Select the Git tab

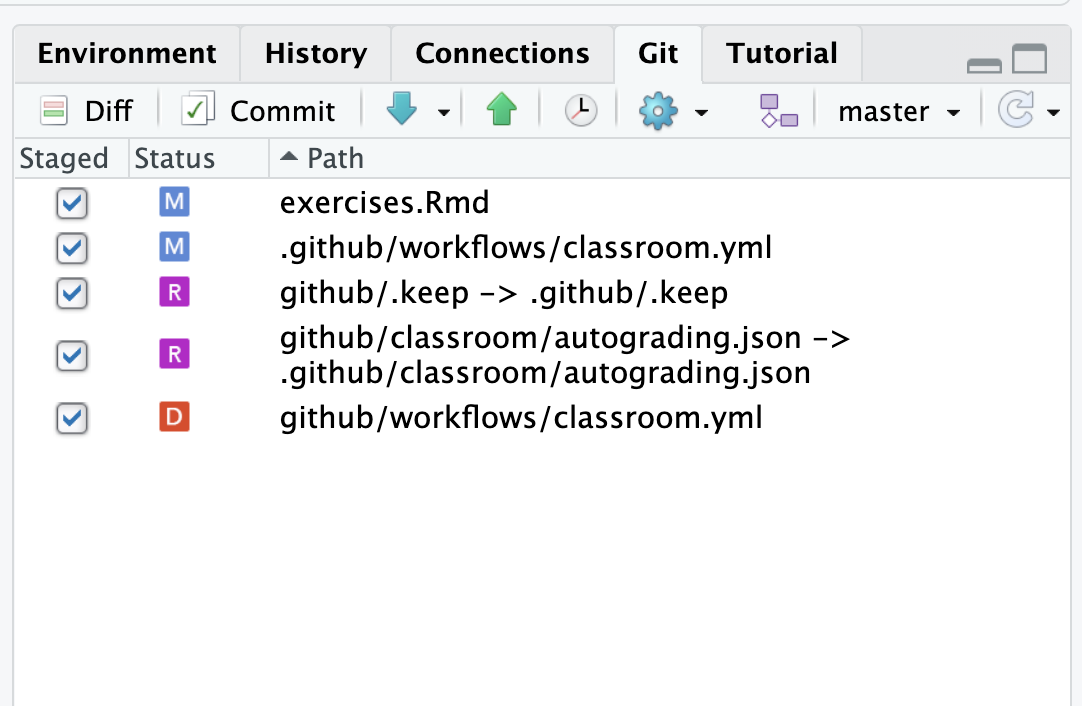[658, 54]
